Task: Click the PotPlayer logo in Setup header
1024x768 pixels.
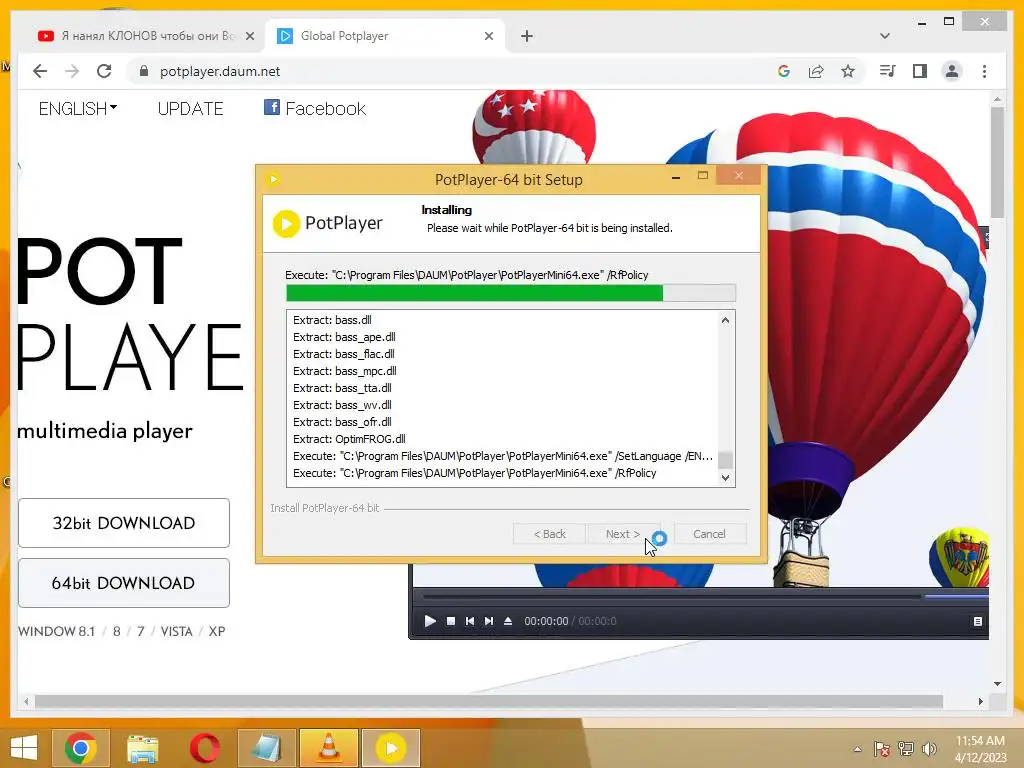Action: coord(327,223)
